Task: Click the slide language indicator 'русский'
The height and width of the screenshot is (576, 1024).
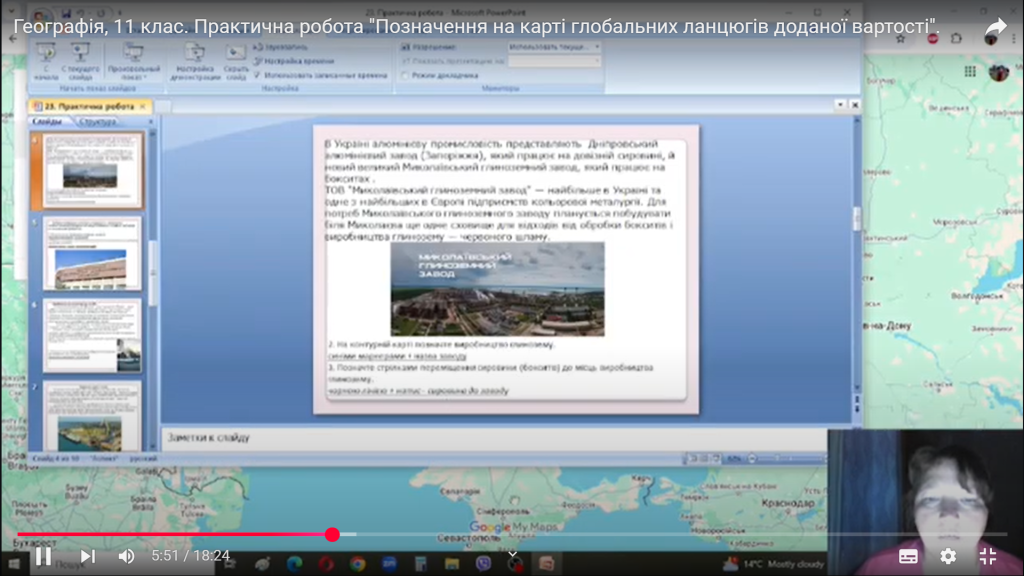Action: tap(143, 458)
